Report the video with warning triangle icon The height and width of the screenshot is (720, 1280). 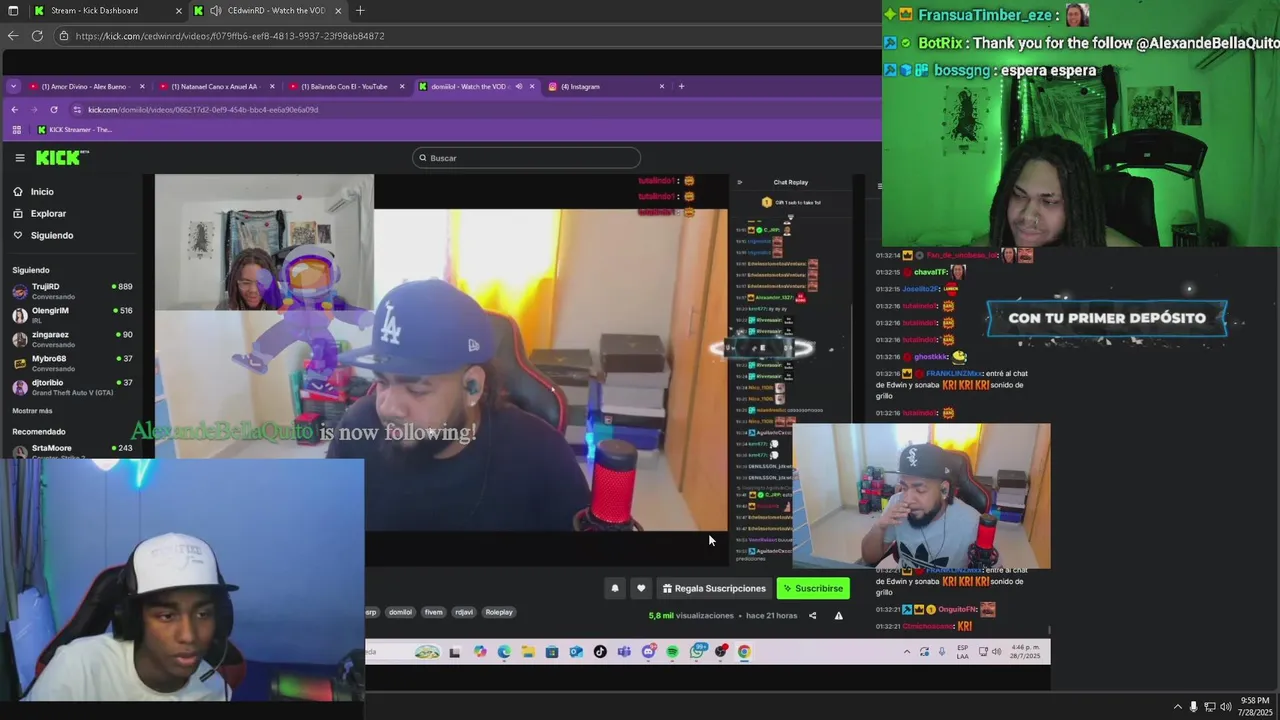(x=838, y=616)
